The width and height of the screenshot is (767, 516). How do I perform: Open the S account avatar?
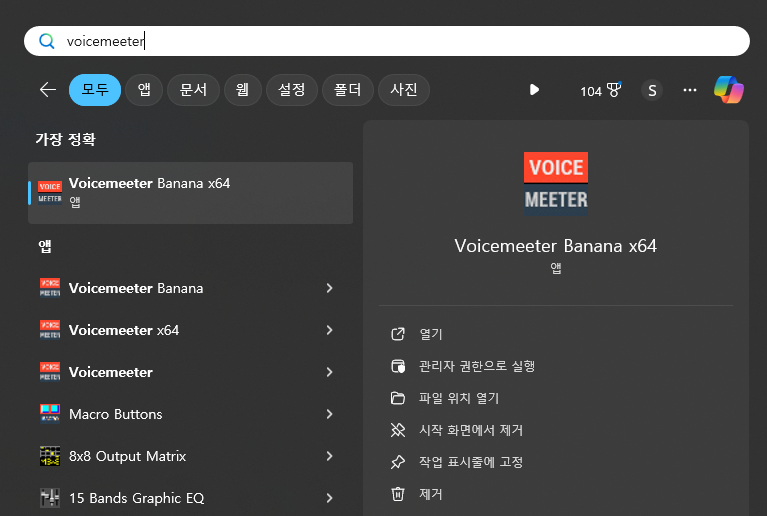click(652, 90)
